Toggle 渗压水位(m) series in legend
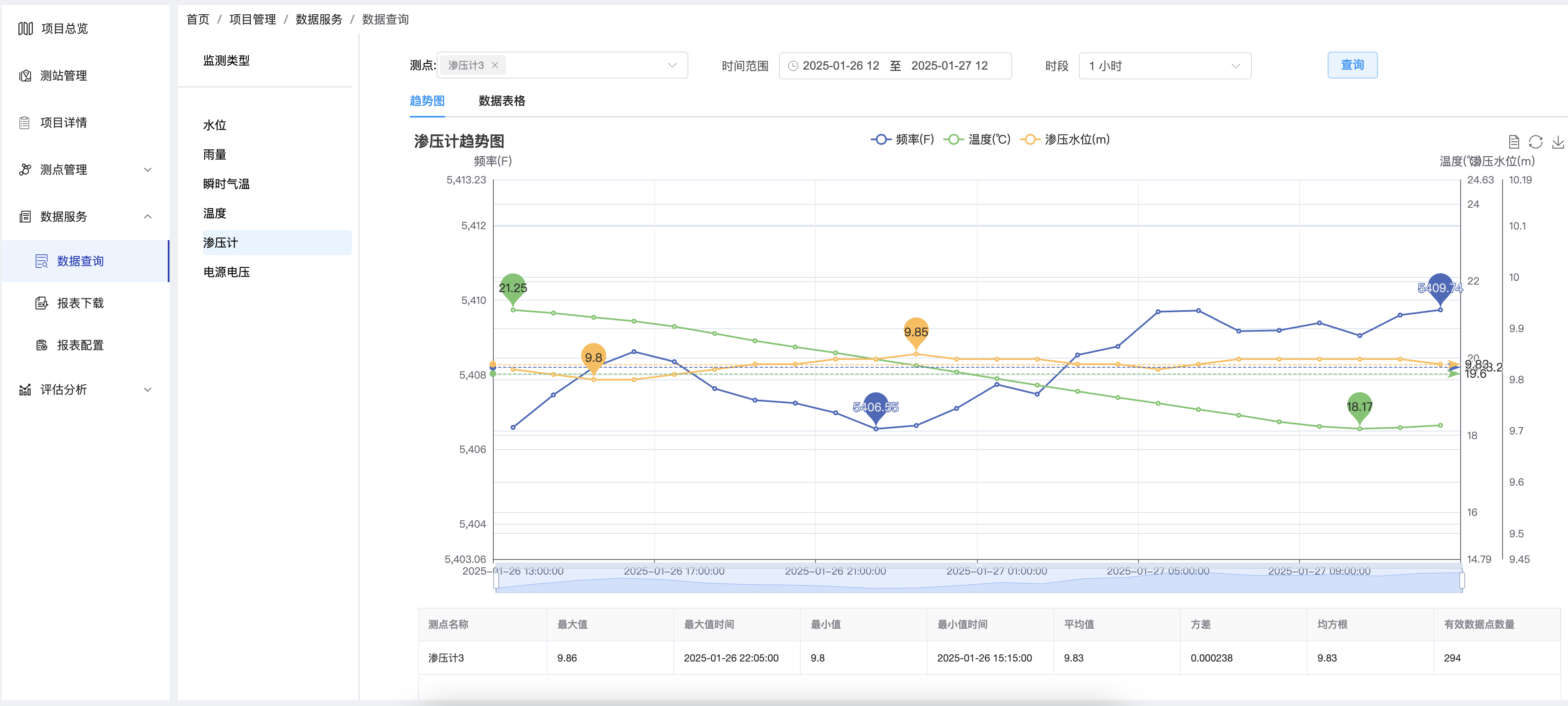The image size is (1568, 706). tap(1065, 139)
